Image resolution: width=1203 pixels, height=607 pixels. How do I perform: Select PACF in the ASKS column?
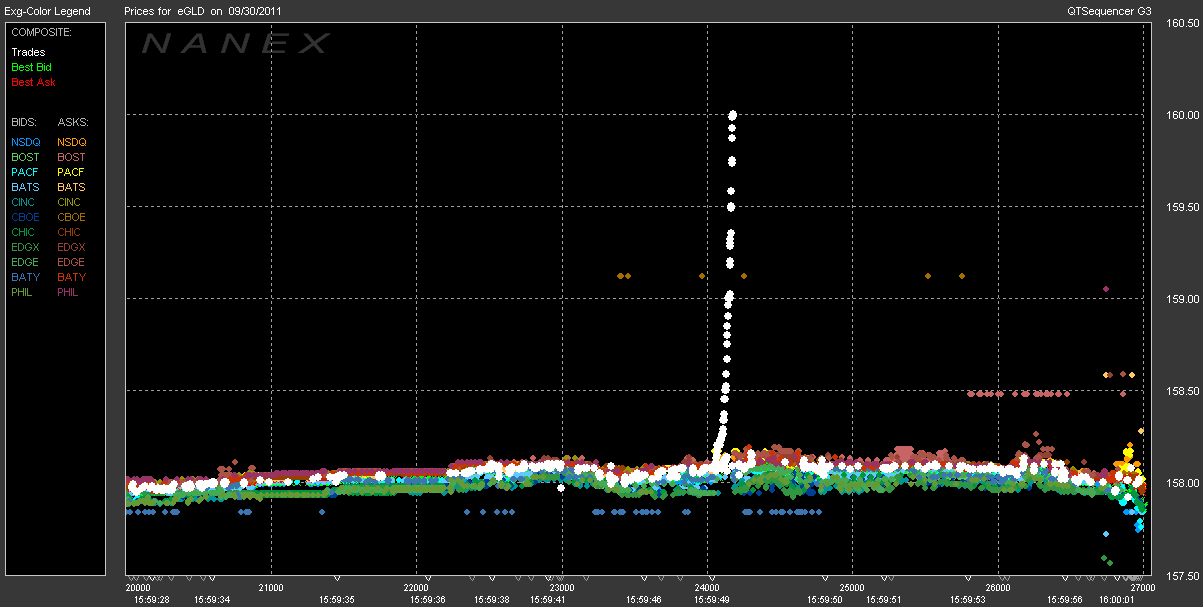pos(72,172)
